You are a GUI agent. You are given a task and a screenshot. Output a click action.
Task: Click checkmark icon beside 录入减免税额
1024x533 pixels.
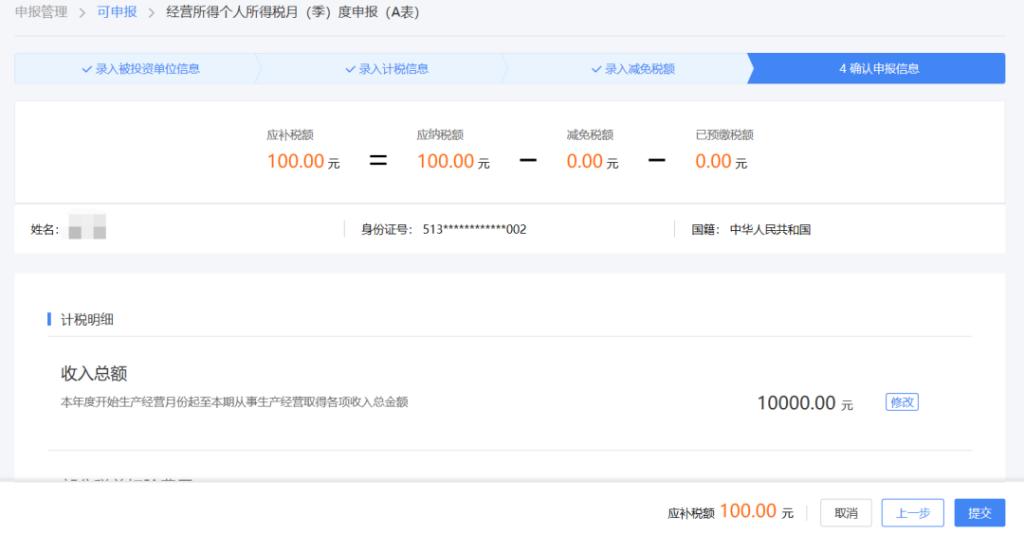click(596, 69)
